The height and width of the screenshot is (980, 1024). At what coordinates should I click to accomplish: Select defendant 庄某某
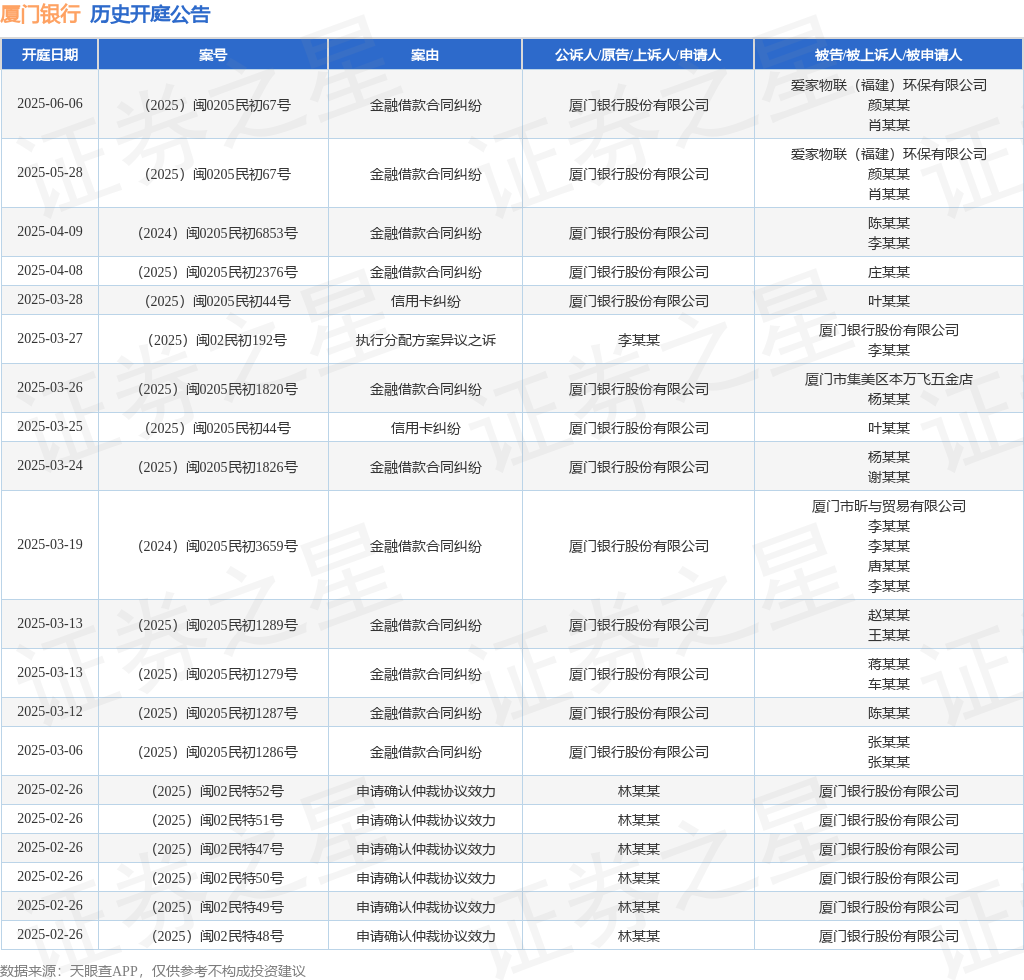[888, 272]
